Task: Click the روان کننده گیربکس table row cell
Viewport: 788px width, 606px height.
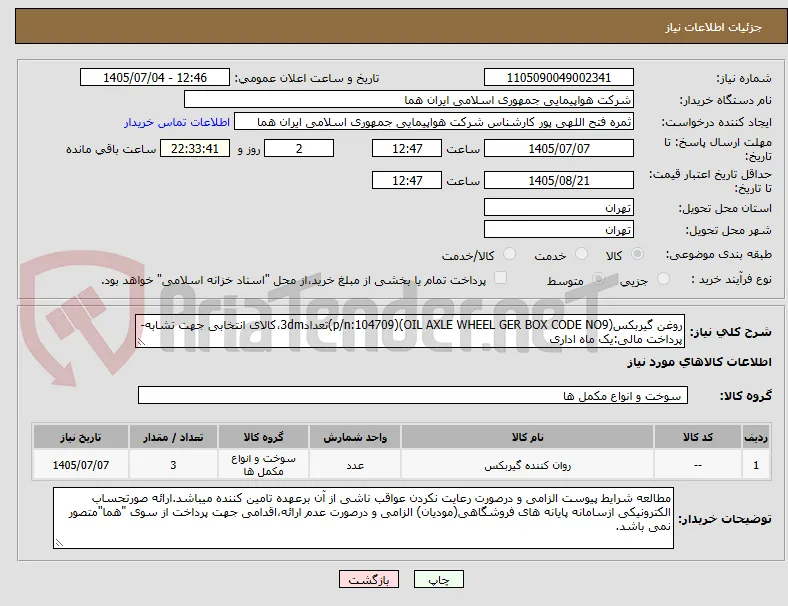Action: tap(527, 465)
